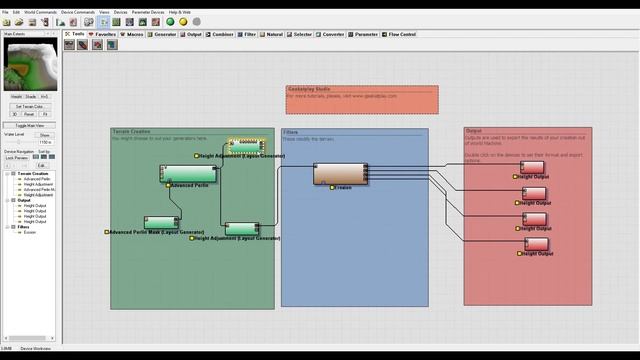This screenshot has height=360, width=640.
Task: Click the first tool icon under Tools tab
Action: [x=69, y=44]
